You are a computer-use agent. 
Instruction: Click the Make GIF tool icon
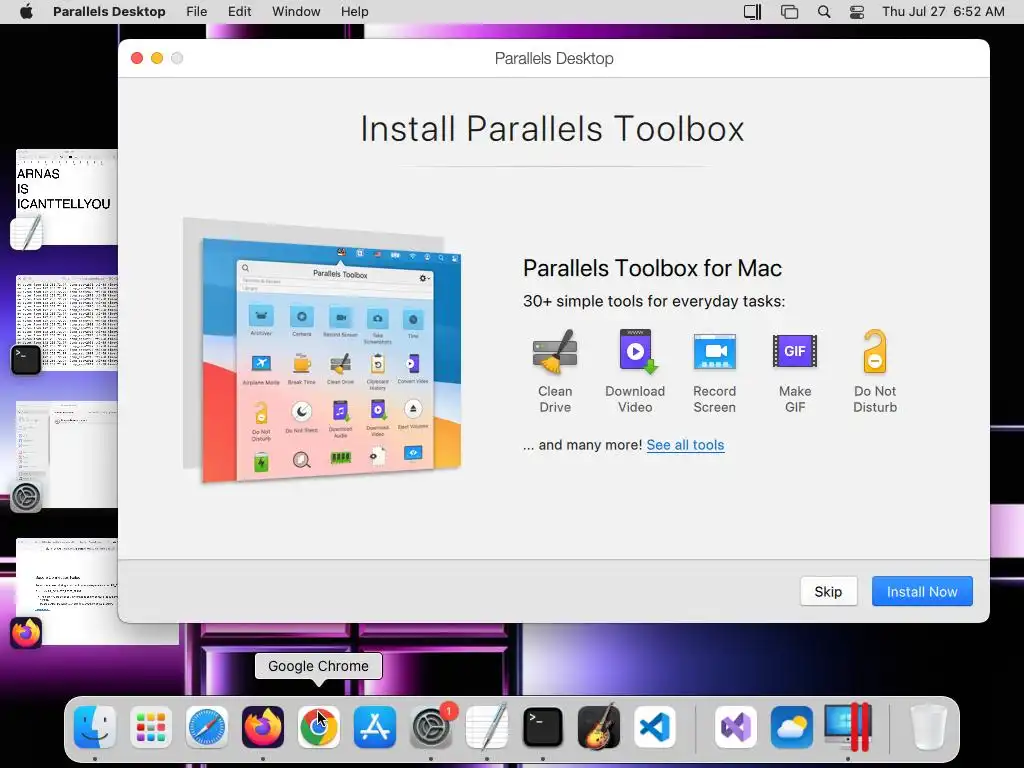click(x=795, y=351)
